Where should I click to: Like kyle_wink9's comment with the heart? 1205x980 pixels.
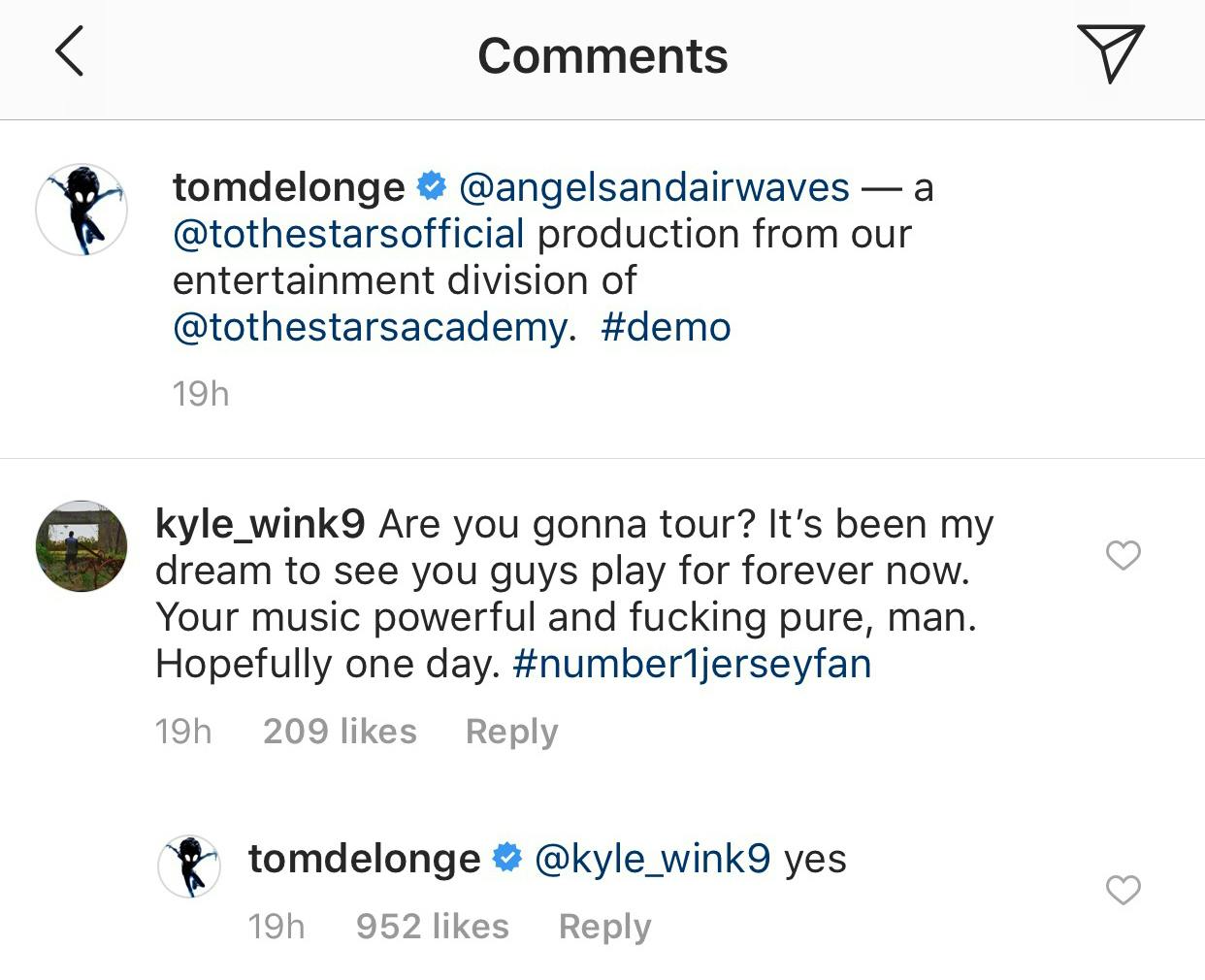[x=1124, y=555]
